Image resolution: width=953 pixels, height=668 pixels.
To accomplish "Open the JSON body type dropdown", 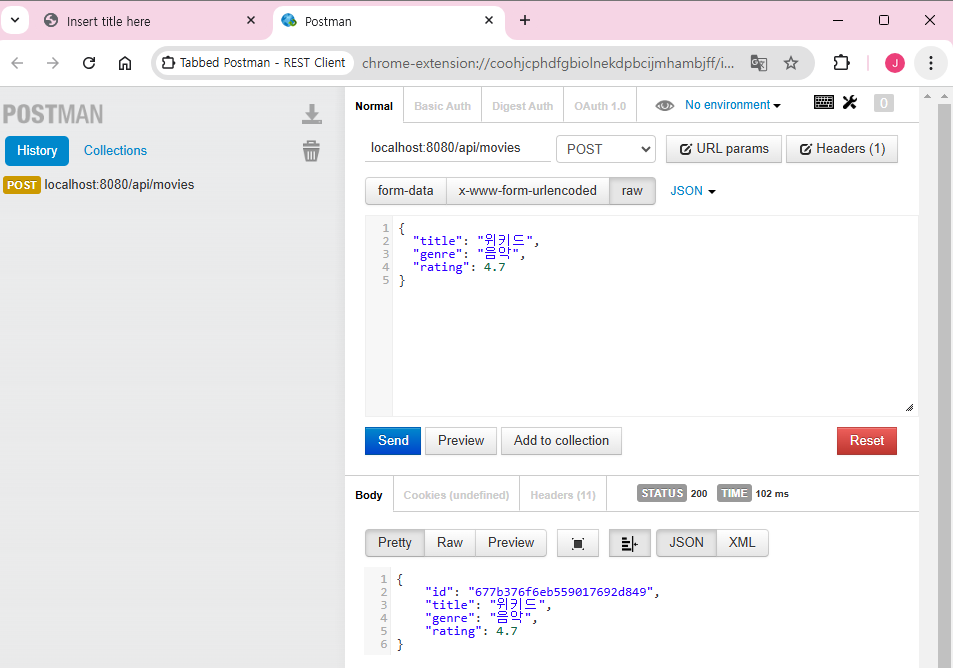I will (x=693, y=191).
